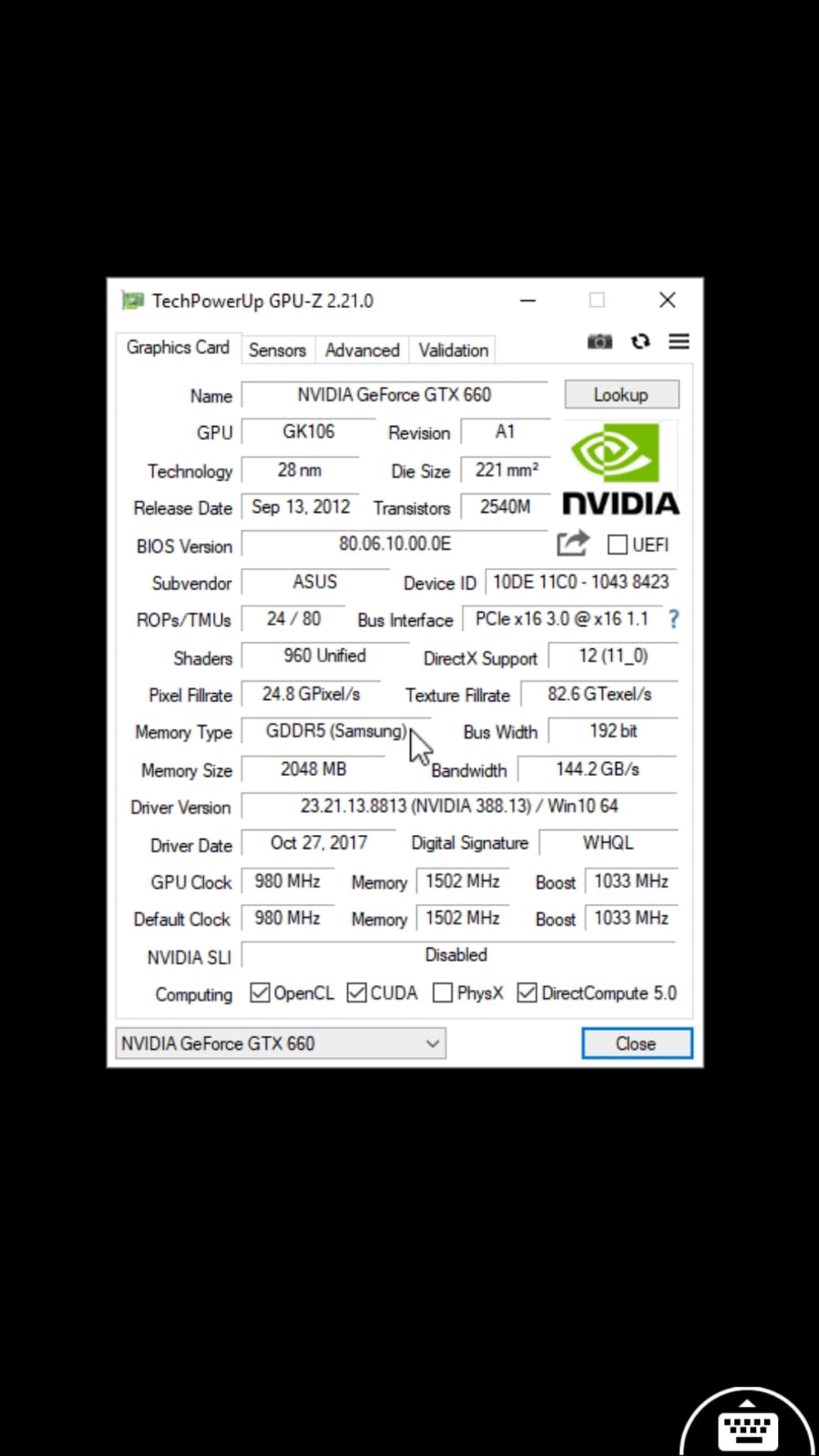Click the Close button

click(637, 1044)
